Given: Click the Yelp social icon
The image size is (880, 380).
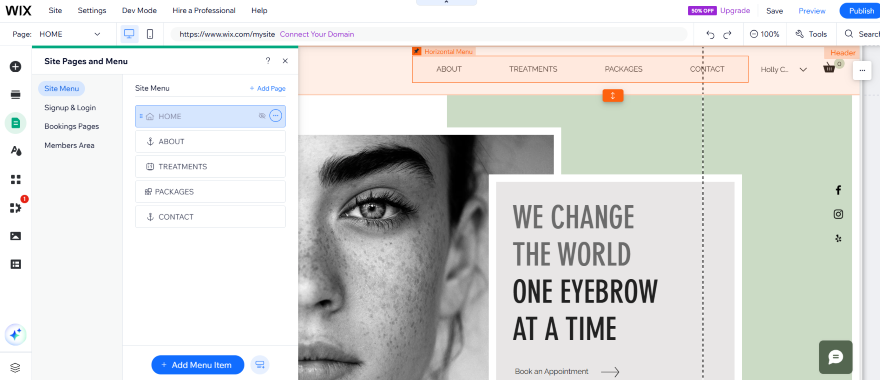Looking at the screenshot, I should [838, 238].
